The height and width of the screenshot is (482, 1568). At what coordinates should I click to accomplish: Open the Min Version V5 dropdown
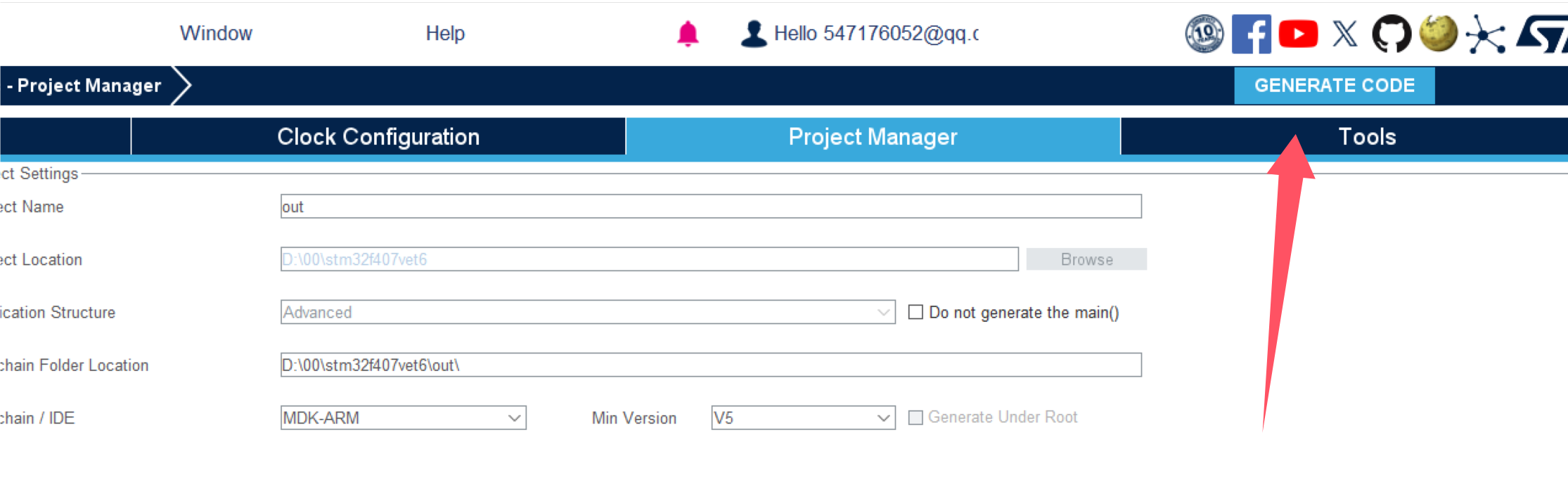point(803,417)
